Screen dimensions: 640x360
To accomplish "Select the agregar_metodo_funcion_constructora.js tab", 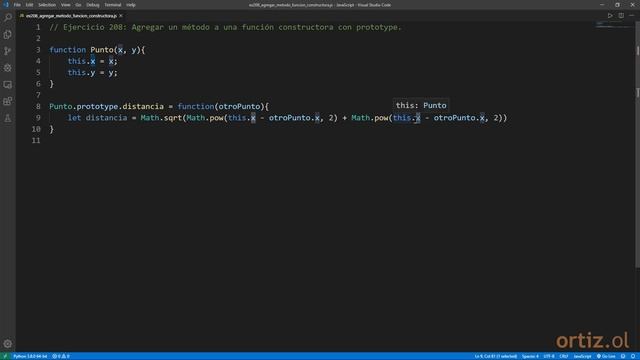I will coord(71,16).
